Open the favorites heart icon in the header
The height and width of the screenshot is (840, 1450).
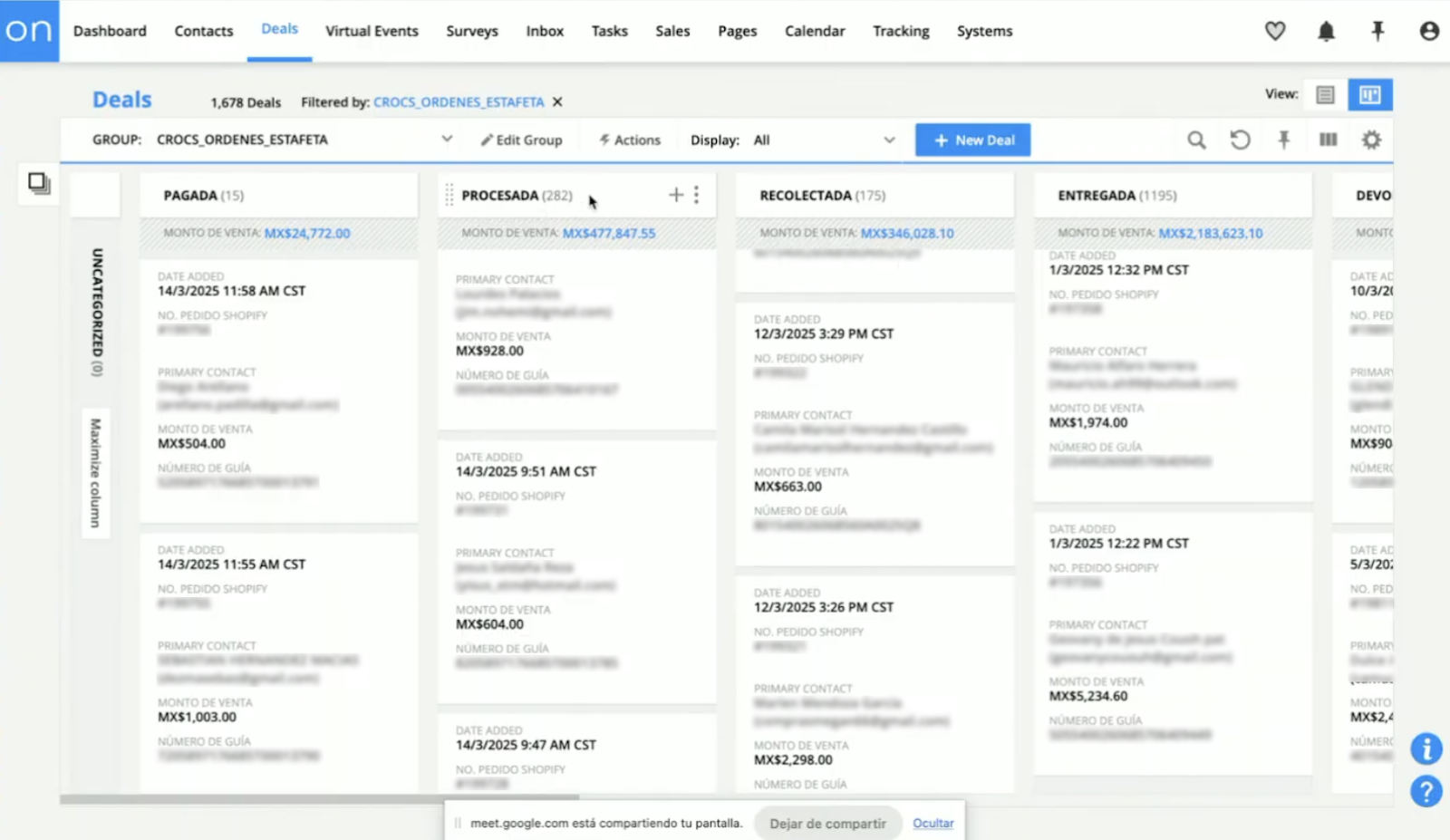(x=1274, y=30)
